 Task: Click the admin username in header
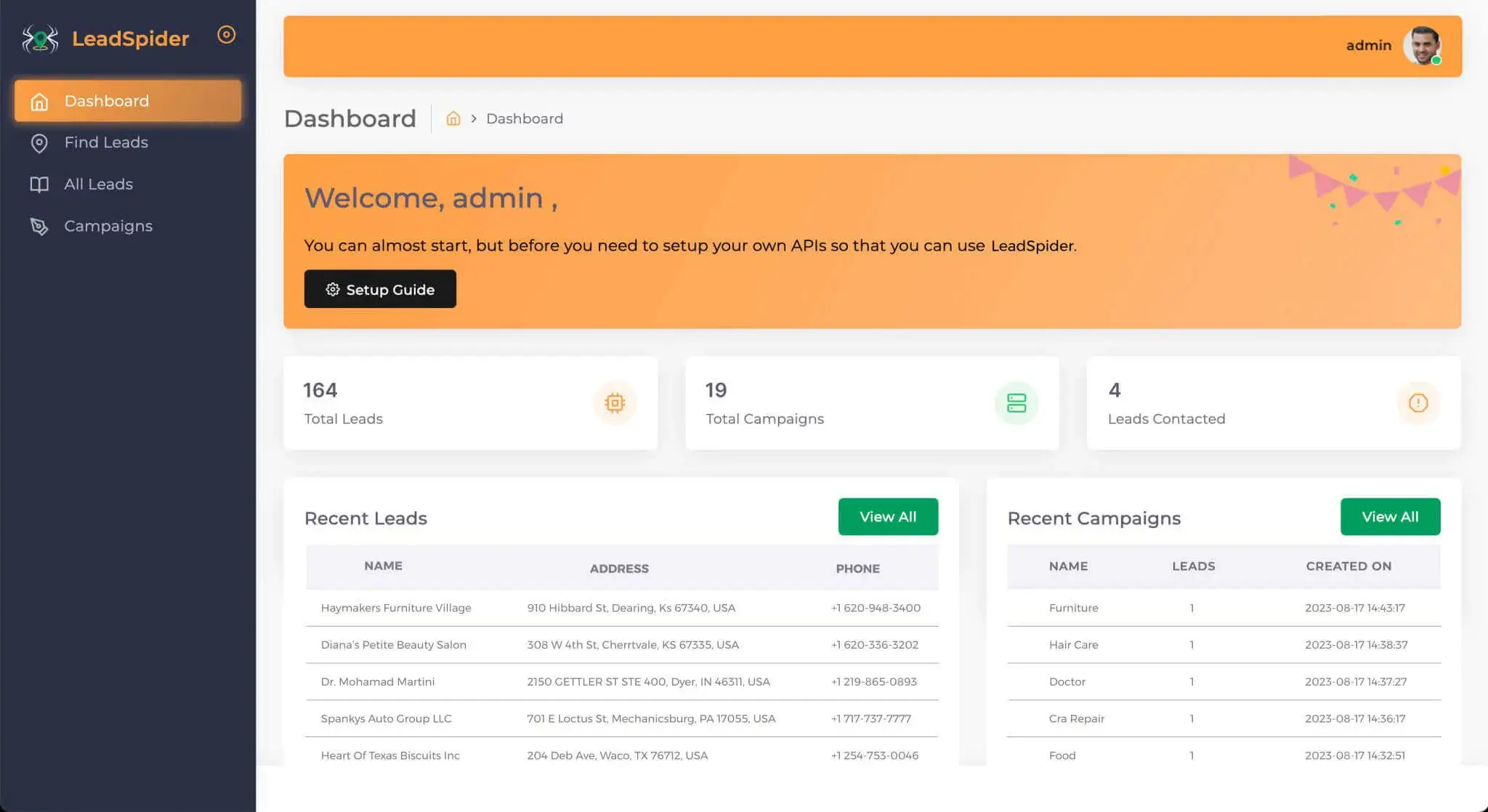click(1368, 45)
